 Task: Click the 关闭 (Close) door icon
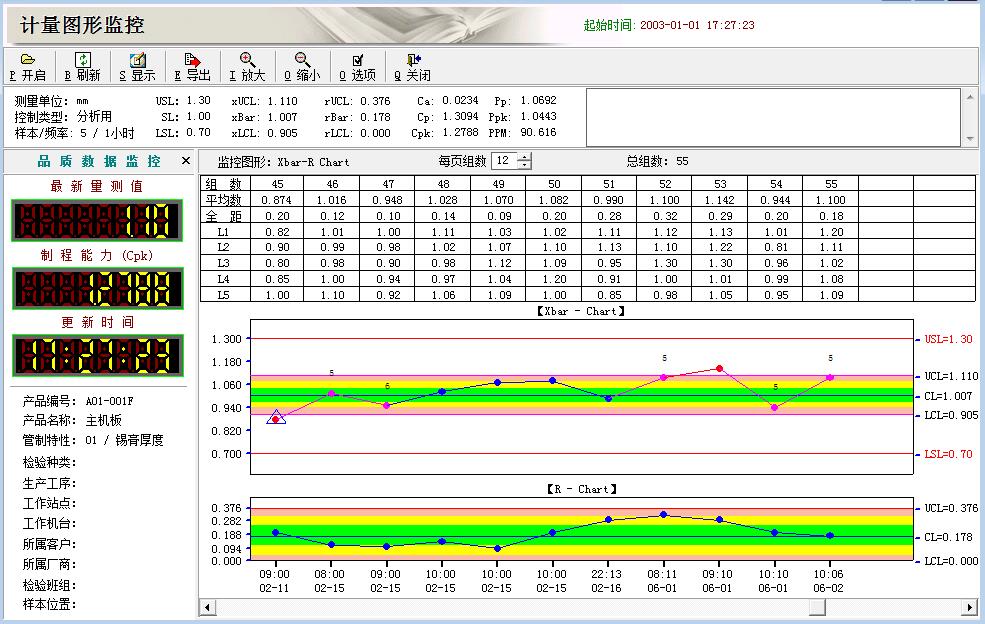[x=412, y=60]
